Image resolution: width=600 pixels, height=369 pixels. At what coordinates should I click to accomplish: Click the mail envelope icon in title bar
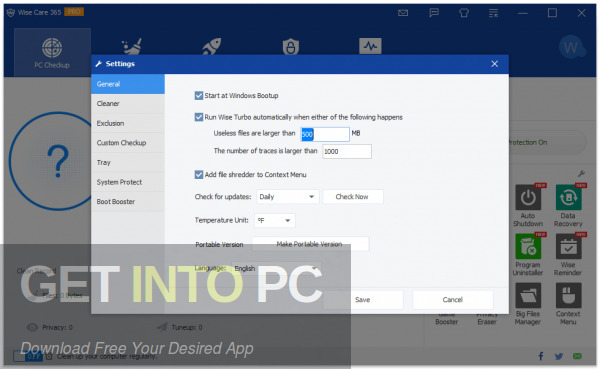click(x=403, y=13)
